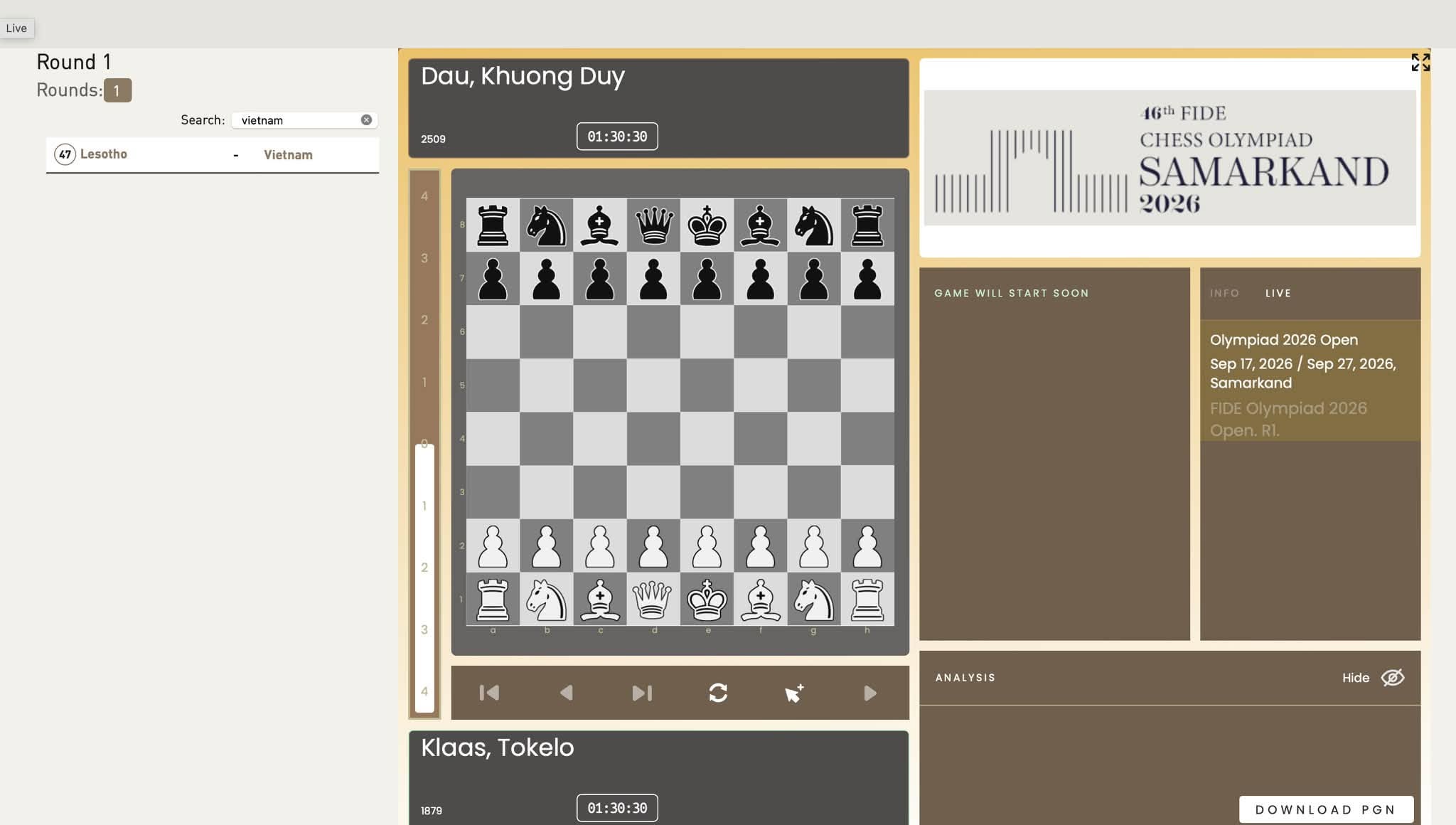
Task: Jump to first move with skip-back icon
Action: [x=489, y=693]
